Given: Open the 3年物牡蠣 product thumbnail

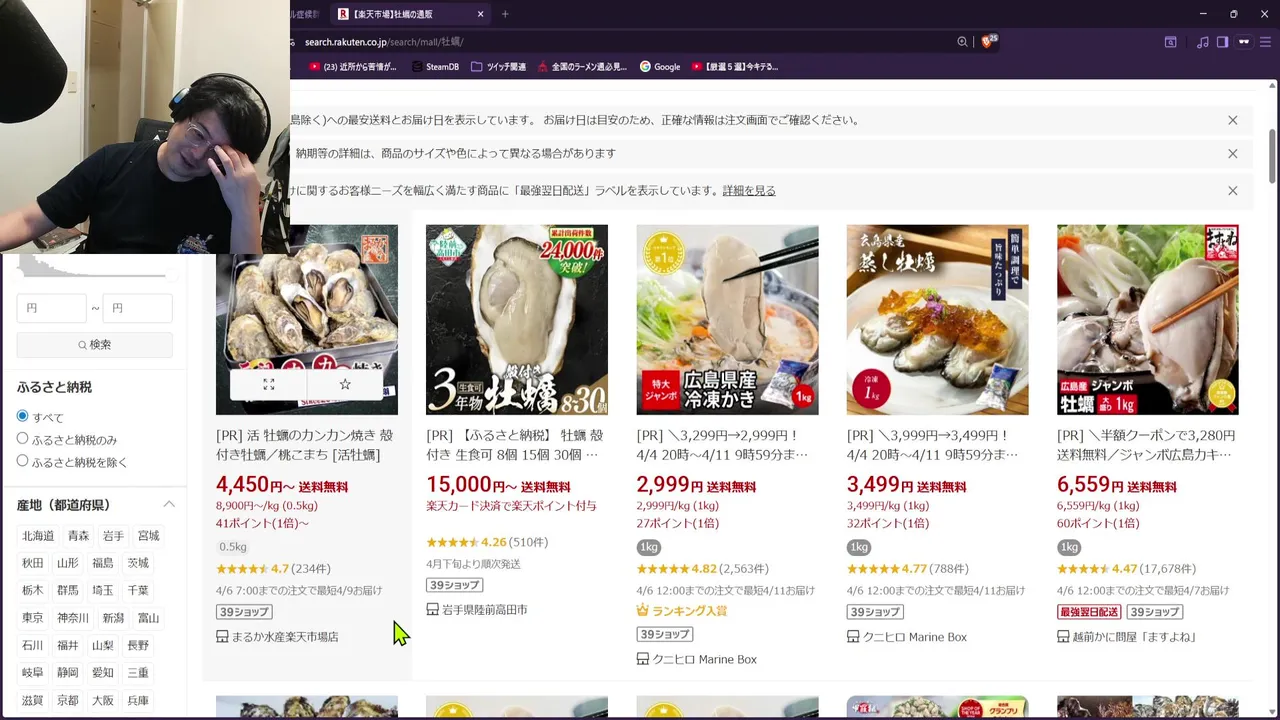Looking at the screenshot, I should click(x=517, y=320).
